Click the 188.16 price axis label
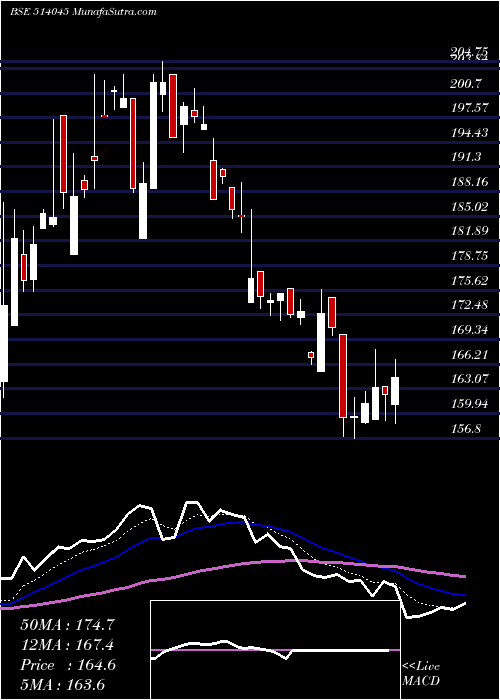Viewport: 500px width, 700px height. pyautogui.click(x=470, y=182)
